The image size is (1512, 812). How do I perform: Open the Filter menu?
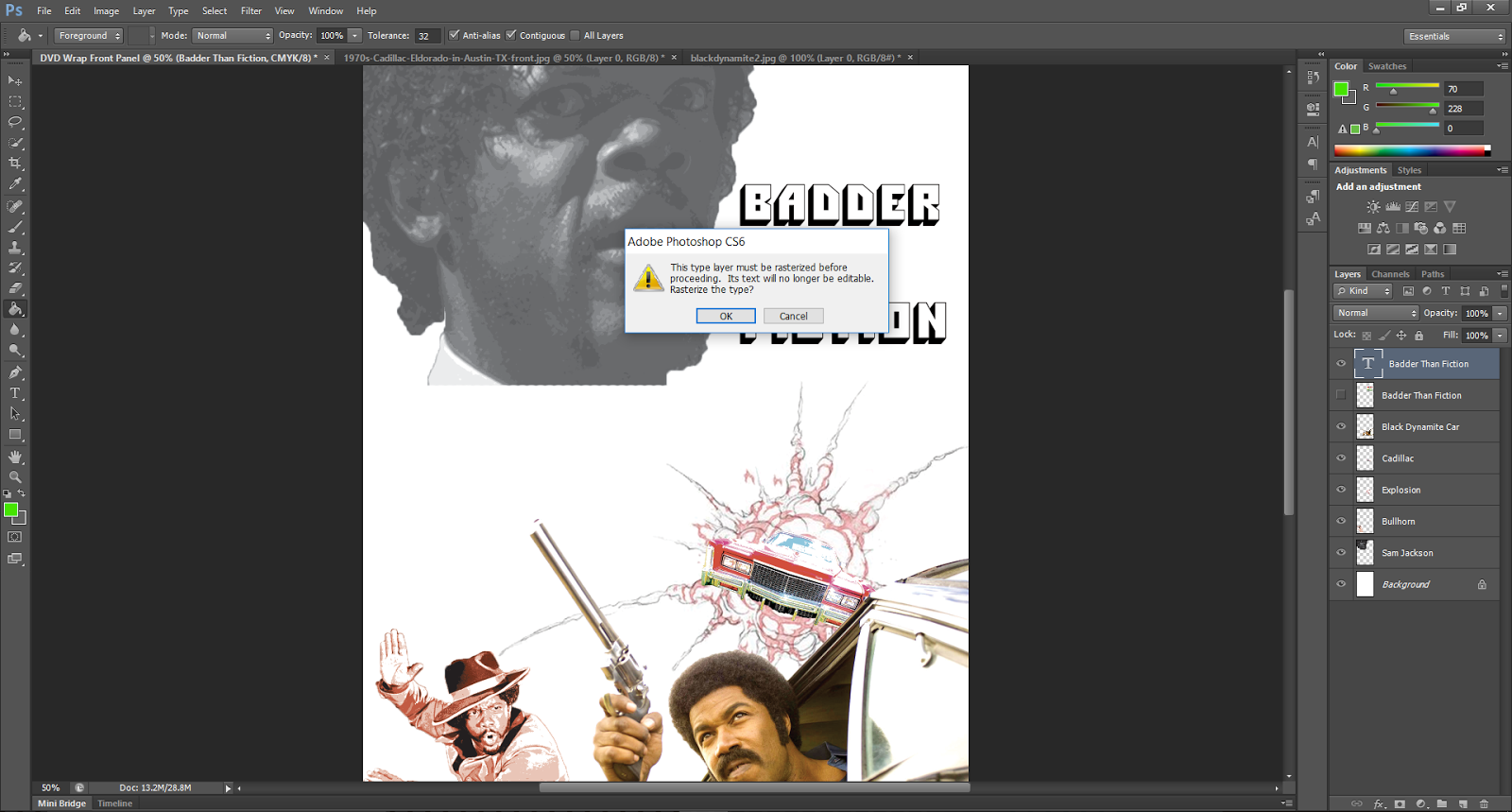click(x=250, y=11)
